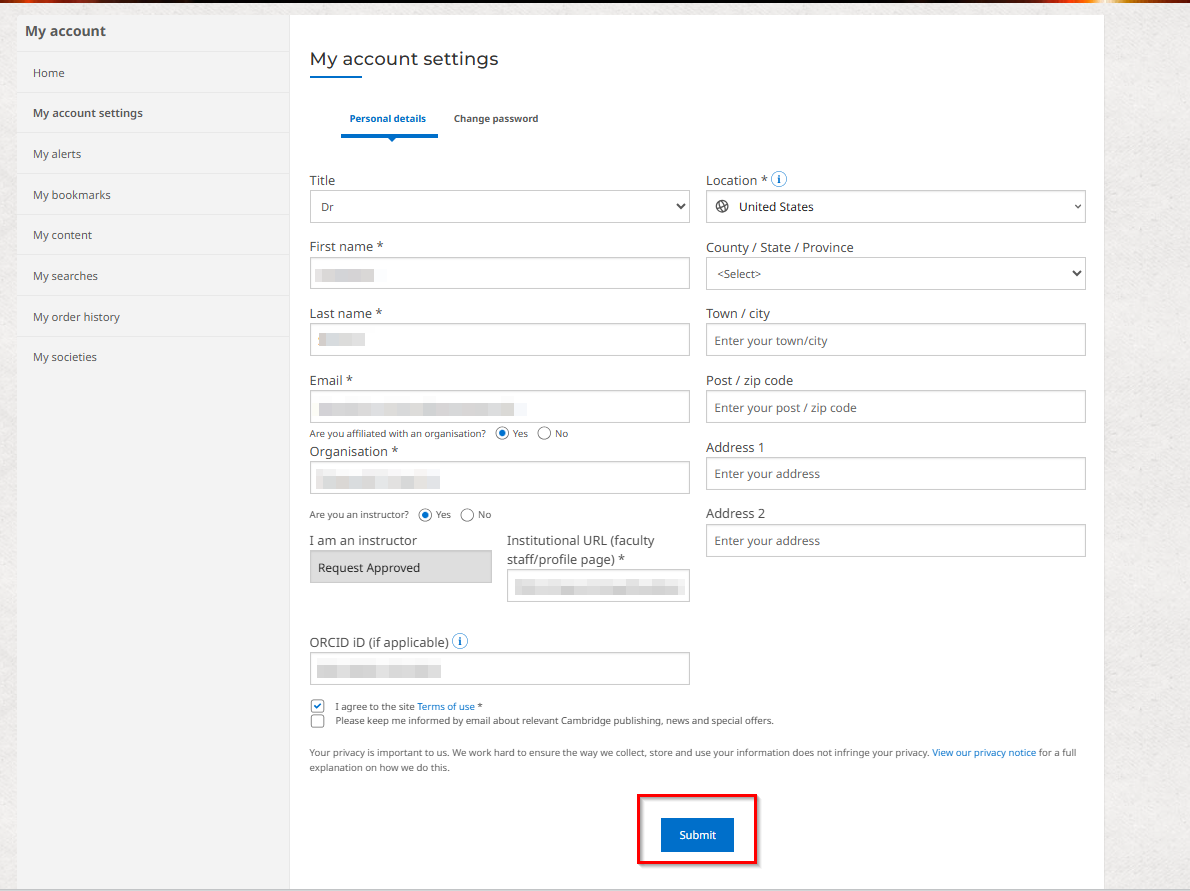Click the Town / city input field

(896, 340)
